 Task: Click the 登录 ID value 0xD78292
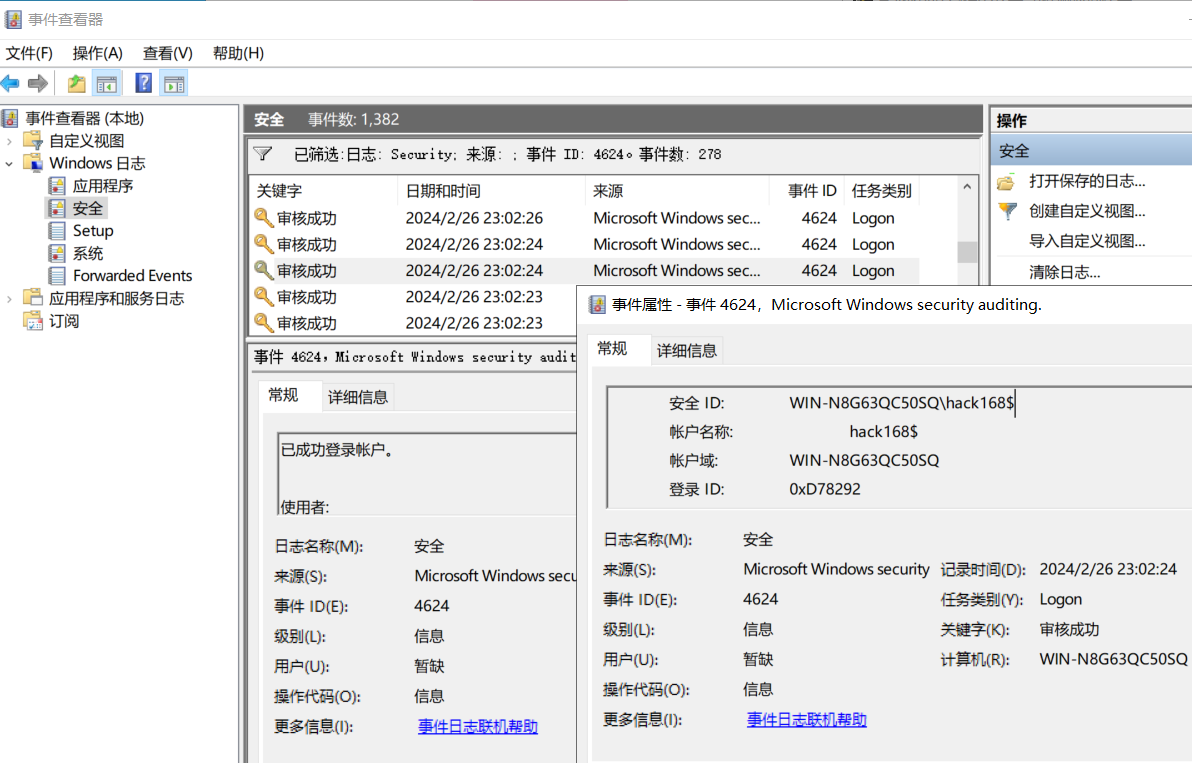tap(825, 489)
